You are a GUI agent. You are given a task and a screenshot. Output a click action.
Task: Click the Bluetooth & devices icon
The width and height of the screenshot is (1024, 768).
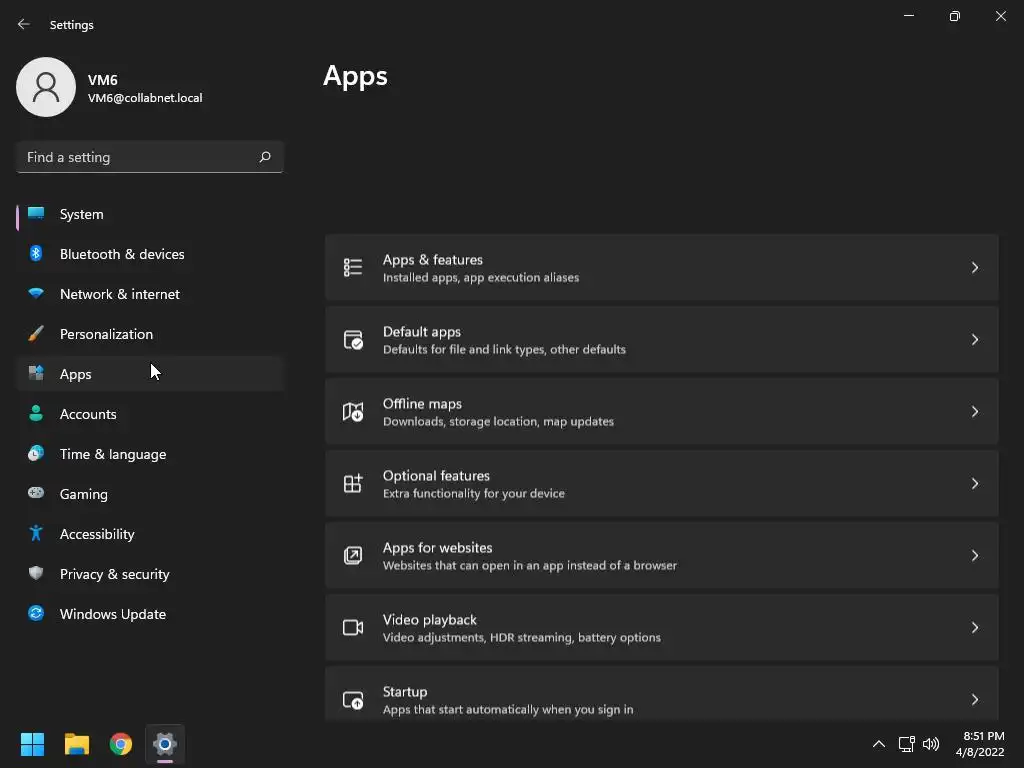pos(36,254)
